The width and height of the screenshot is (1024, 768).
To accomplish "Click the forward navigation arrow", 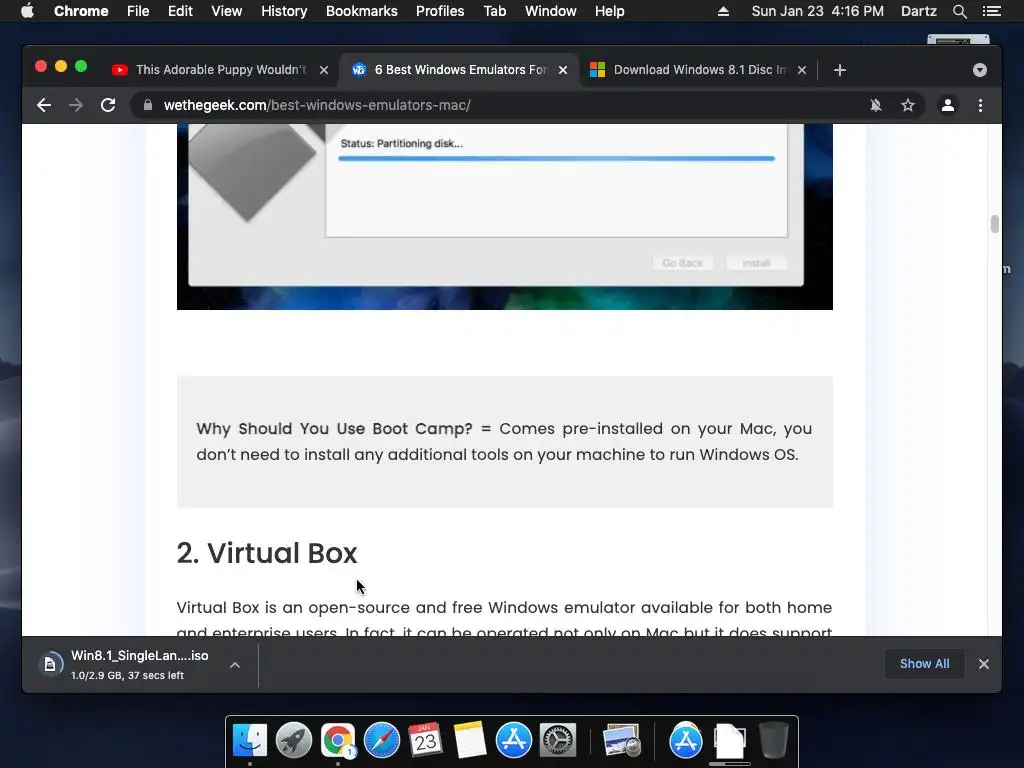I will [x=76, y=105].
